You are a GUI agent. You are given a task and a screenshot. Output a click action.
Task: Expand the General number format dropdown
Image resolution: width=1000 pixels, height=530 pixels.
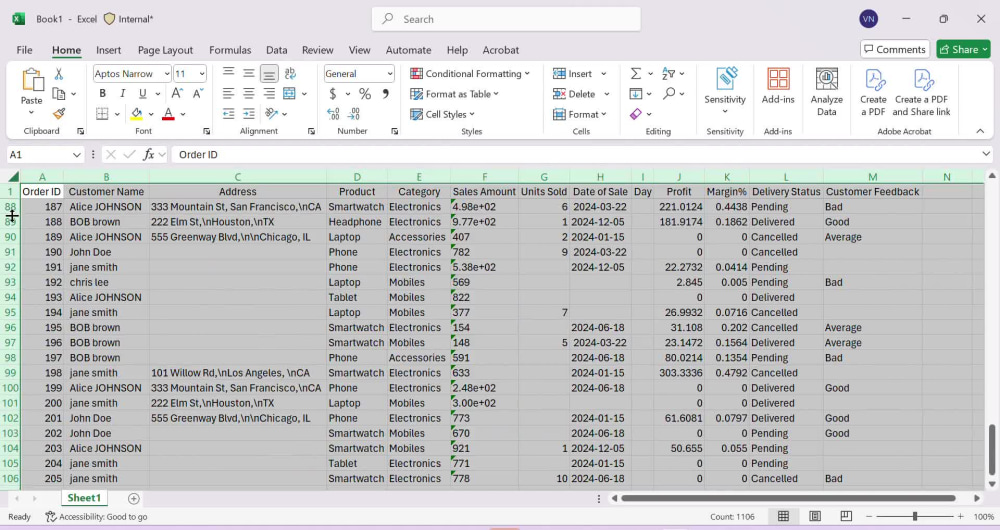click(x=359, y=74)
